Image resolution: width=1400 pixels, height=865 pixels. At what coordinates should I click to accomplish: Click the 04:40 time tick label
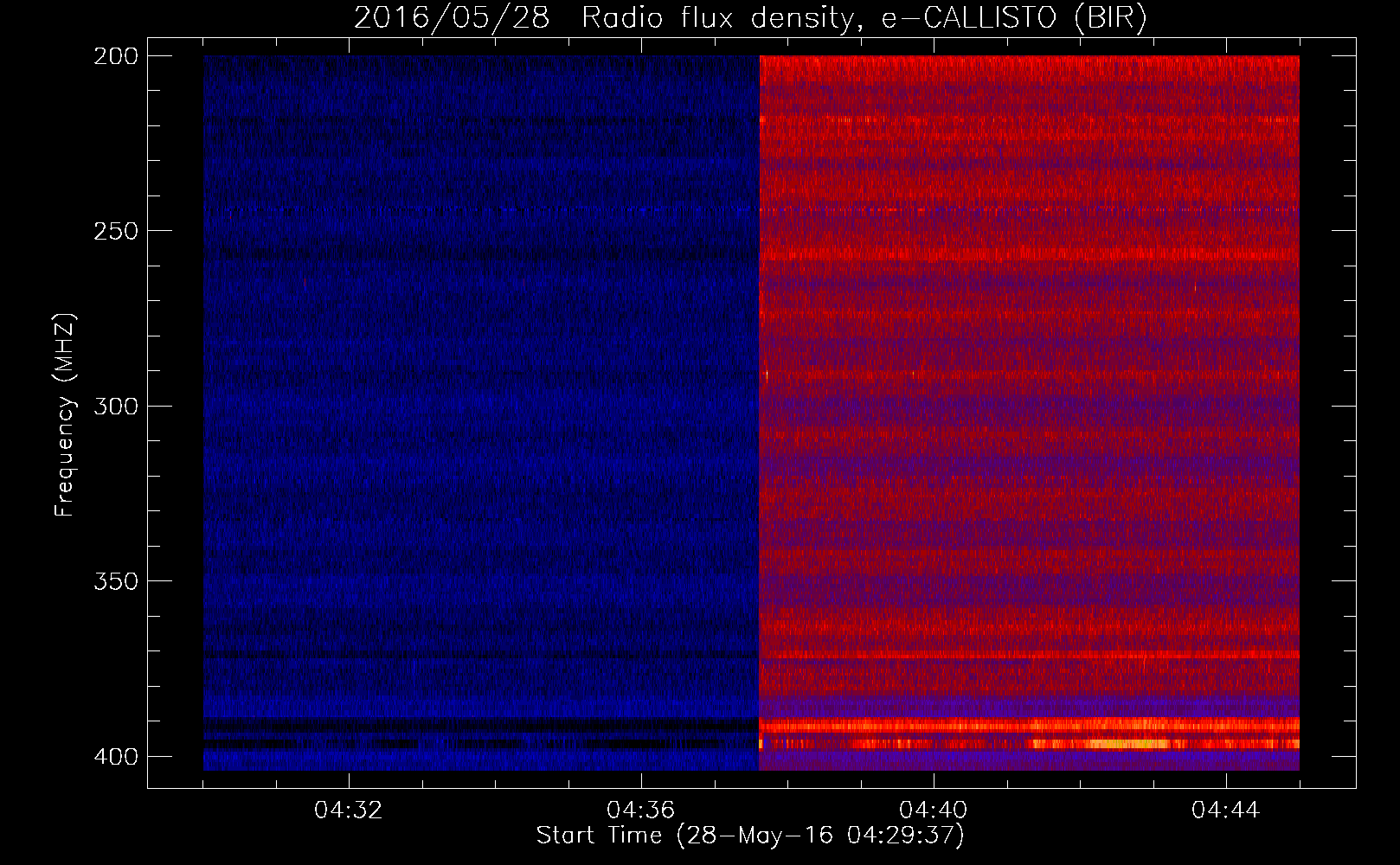click(934, 811)
